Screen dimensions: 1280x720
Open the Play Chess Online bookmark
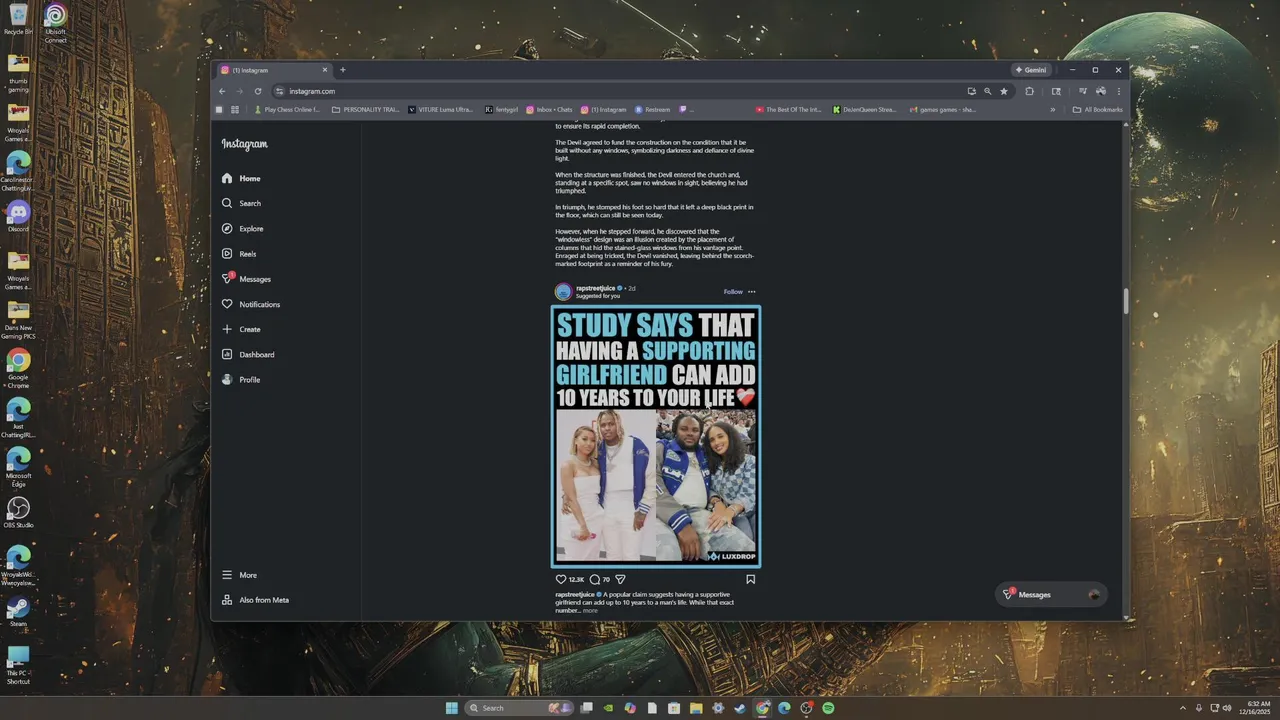[288, 110]
